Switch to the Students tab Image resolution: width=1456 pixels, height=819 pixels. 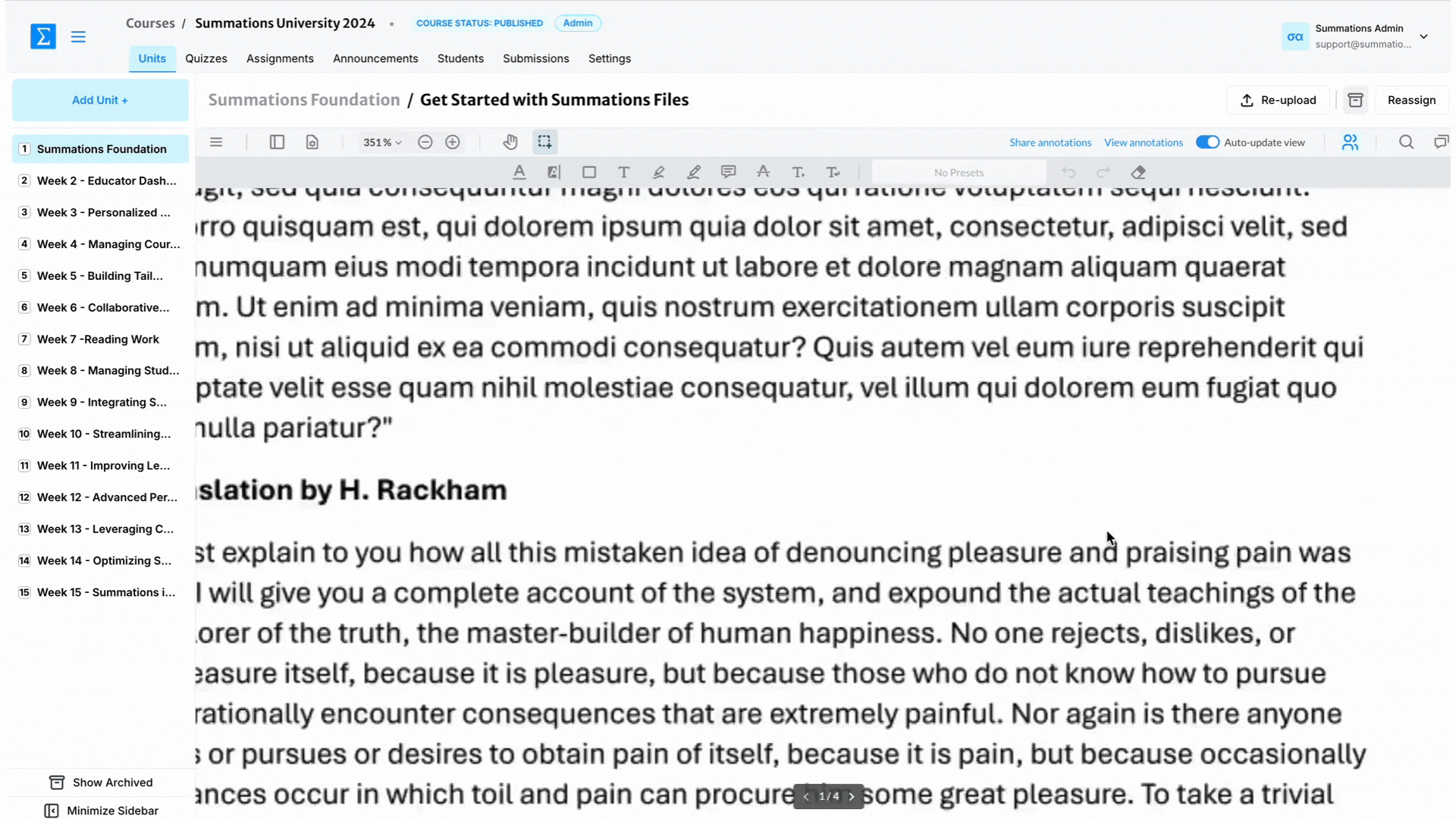point(462,58)
